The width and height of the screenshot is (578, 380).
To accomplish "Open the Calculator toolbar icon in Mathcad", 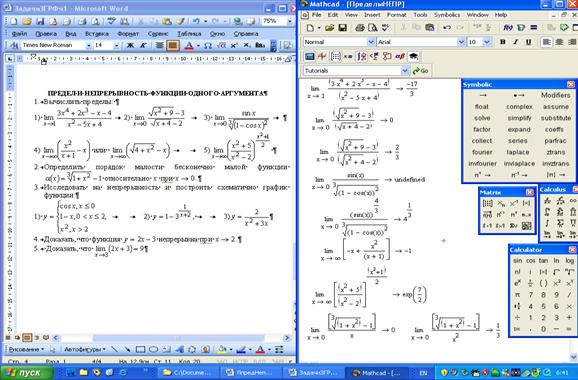I will click(310, 56).
